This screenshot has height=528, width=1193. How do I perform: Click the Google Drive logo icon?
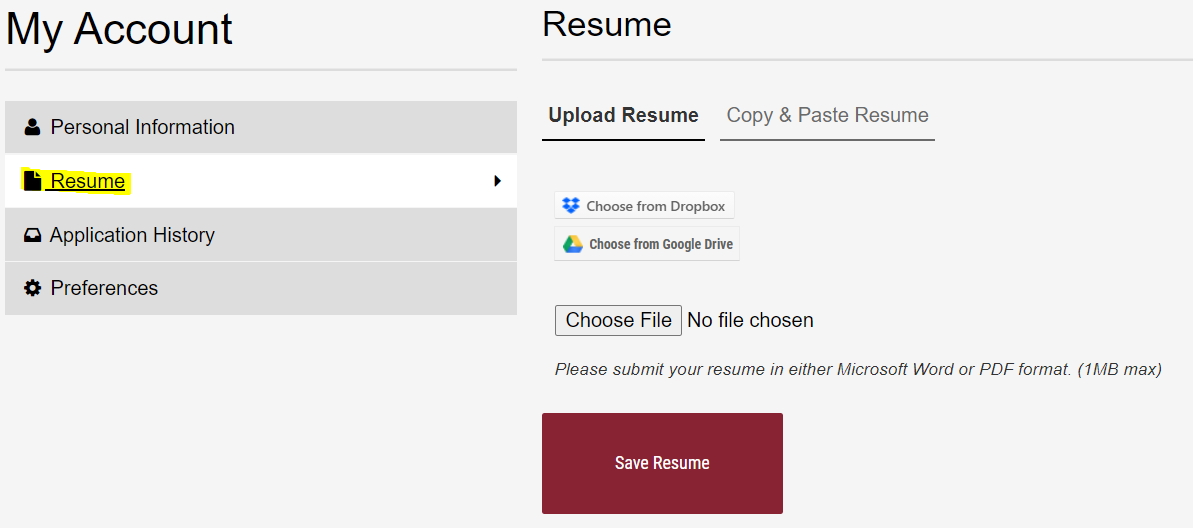pos(572,244)
